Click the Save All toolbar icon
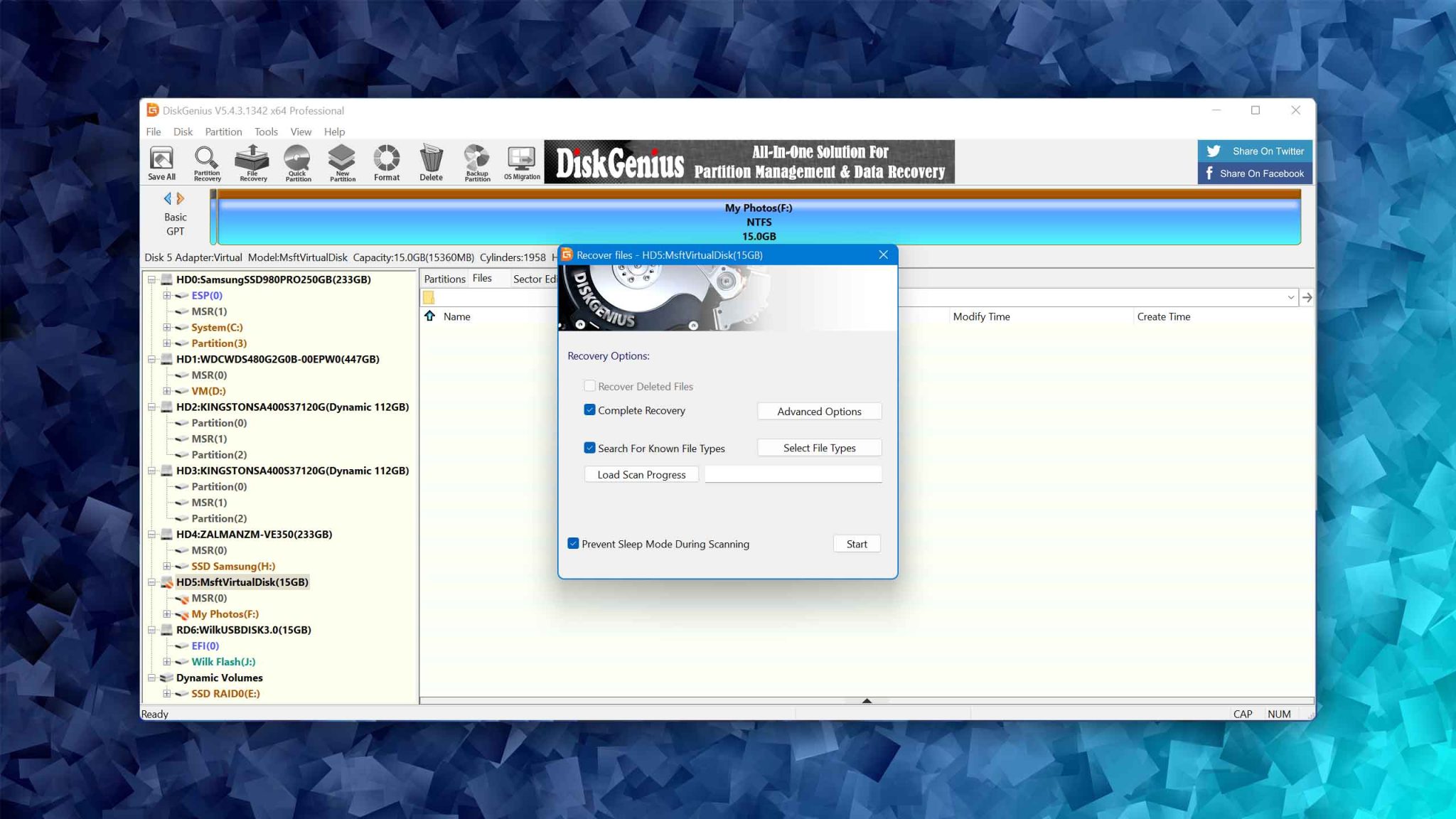This screenshot has height=819, width=1456. tap(161, 163)
